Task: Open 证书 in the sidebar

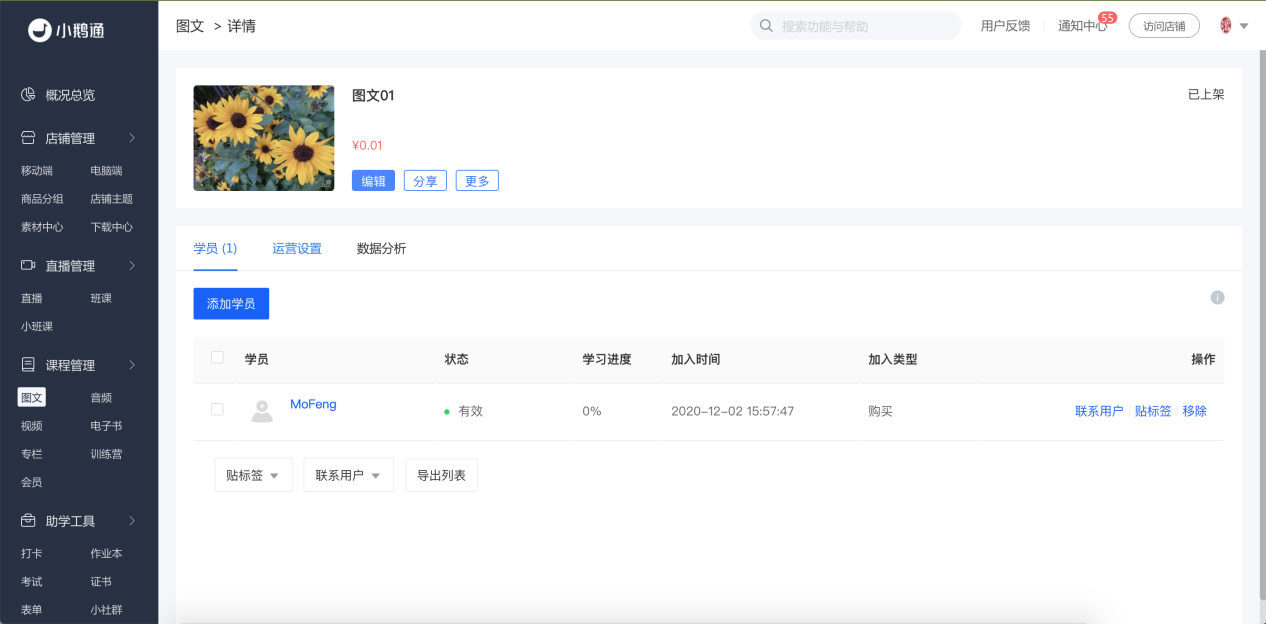Action: coord(101,581)
